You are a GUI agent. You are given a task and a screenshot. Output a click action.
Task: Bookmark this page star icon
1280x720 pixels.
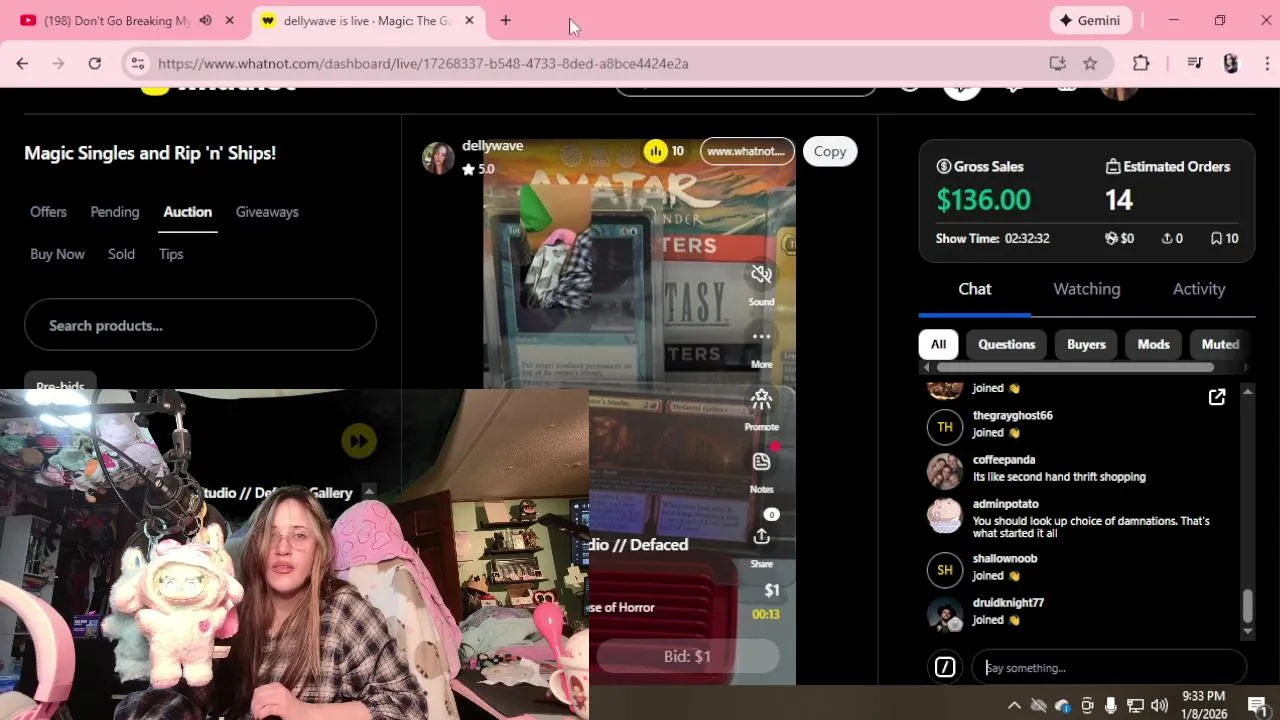(x=1090, y=63)
